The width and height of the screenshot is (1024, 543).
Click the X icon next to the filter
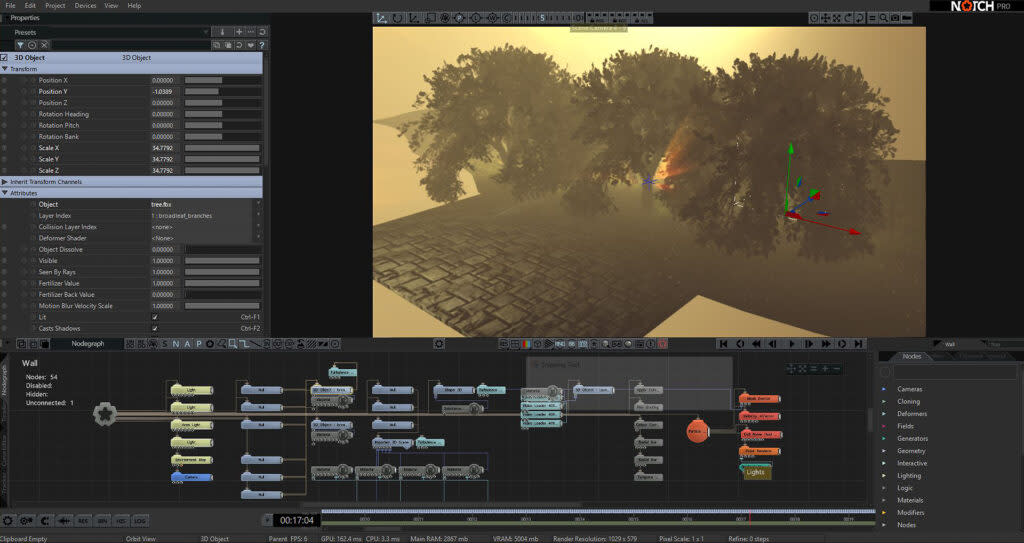pos(44,45)
